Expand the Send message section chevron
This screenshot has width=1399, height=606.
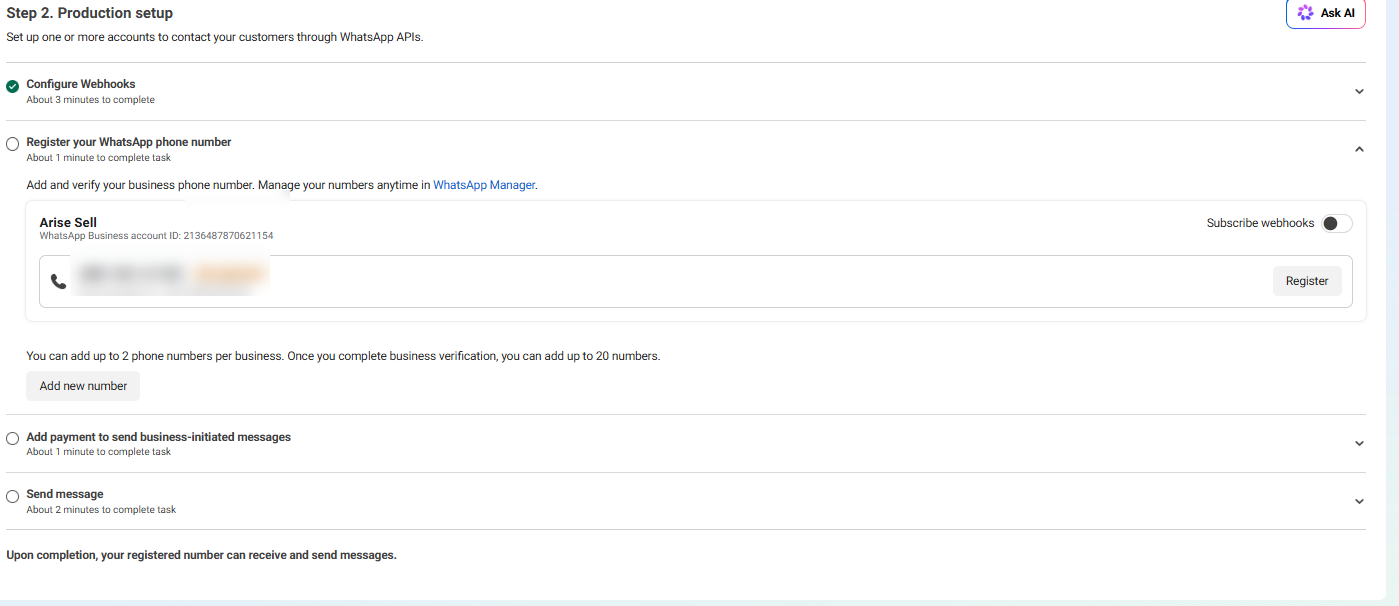[x=1359, y=501]
